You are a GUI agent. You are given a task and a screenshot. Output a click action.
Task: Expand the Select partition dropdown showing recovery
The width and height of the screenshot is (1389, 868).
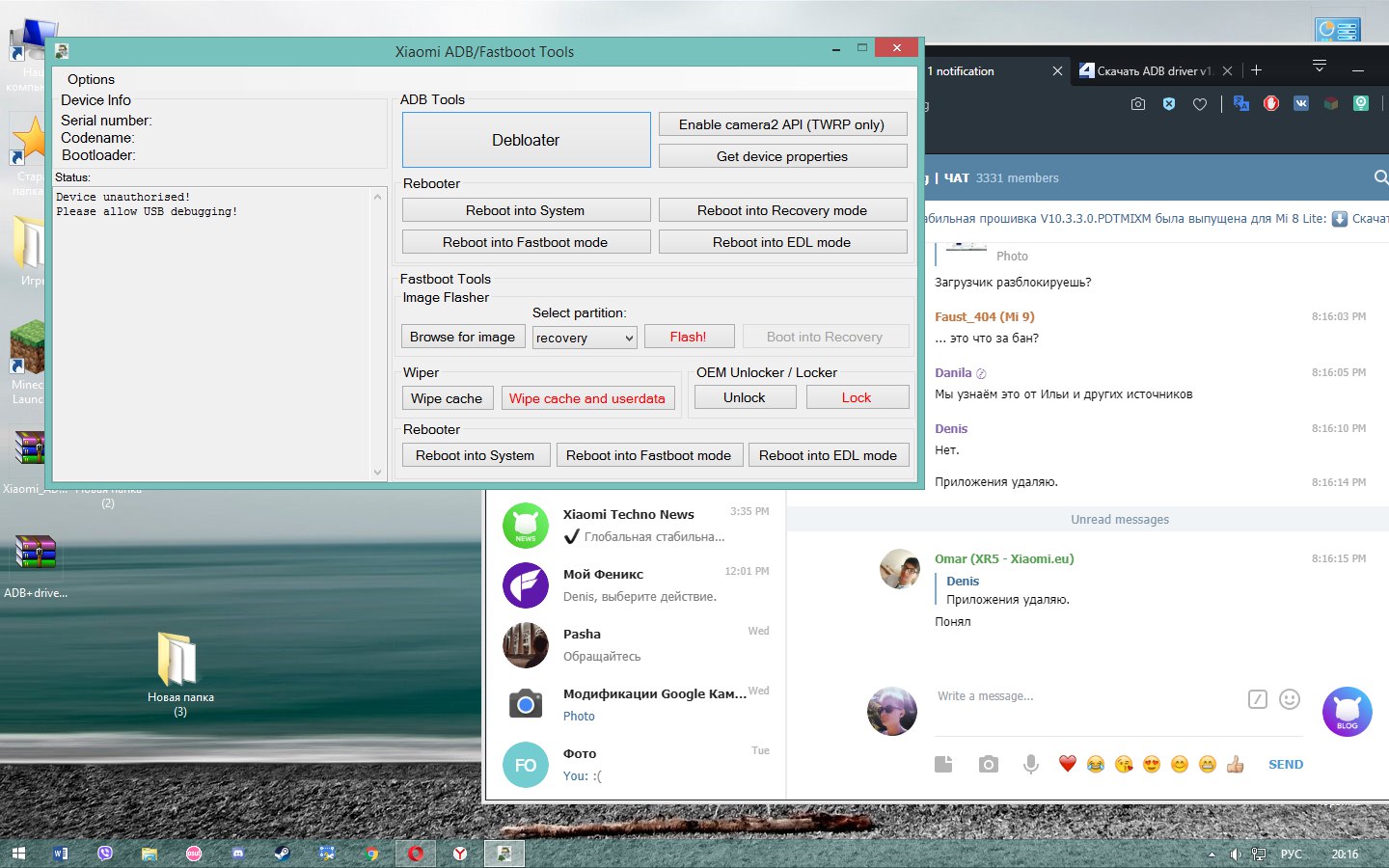click(585, 338)
